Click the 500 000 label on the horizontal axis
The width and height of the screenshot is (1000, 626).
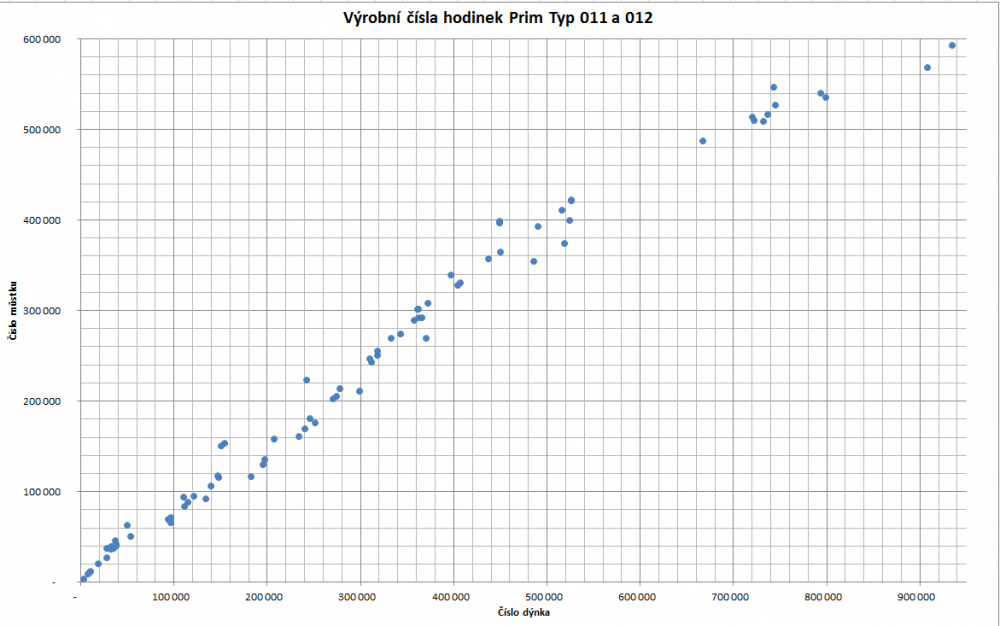pos(546,597)
